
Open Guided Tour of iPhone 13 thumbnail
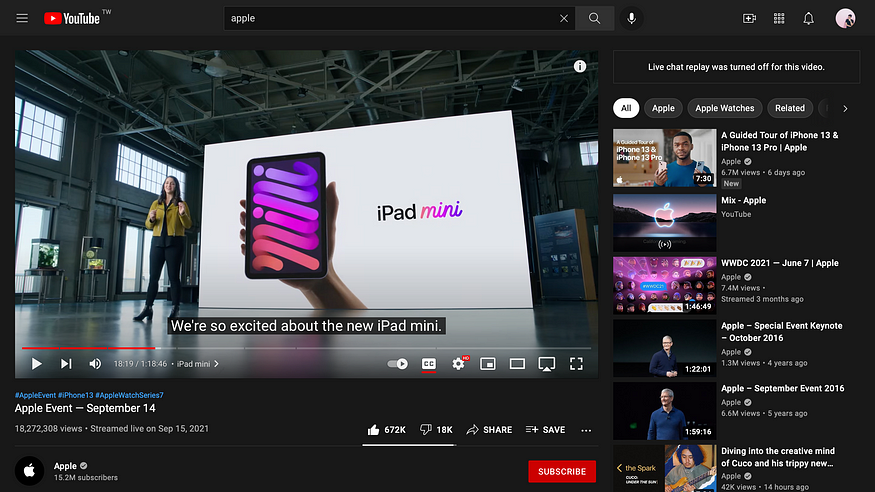point(664,158)
